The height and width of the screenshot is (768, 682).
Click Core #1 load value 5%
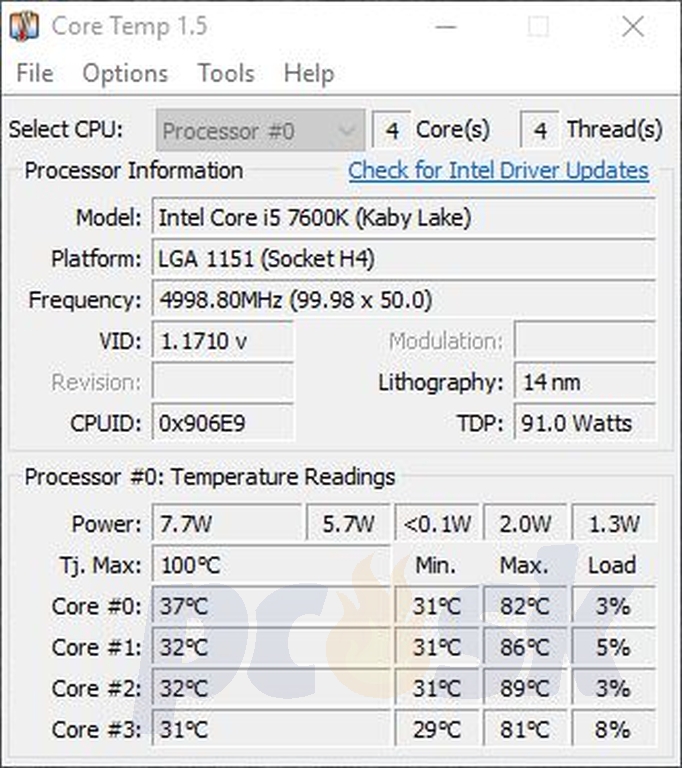click(614, 648)
